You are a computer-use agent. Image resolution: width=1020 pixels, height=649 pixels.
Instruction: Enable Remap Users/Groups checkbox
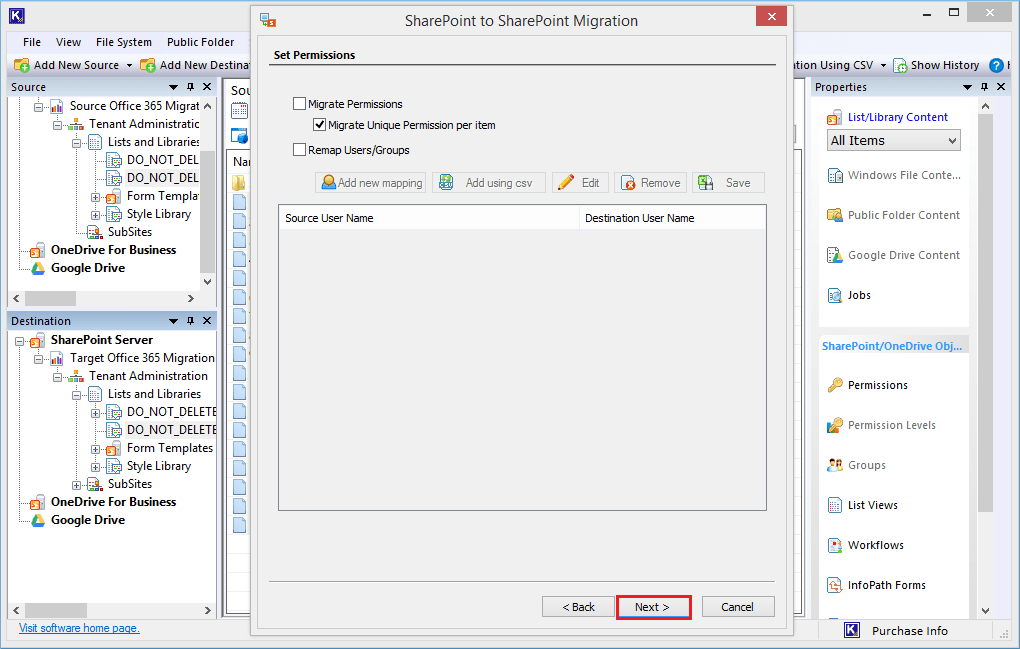pos(299,150)
